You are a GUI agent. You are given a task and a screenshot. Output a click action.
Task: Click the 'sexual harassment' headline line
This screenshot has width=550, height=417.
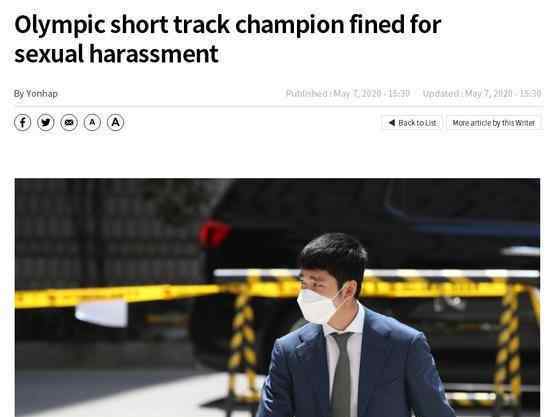[x=116, y=54]
